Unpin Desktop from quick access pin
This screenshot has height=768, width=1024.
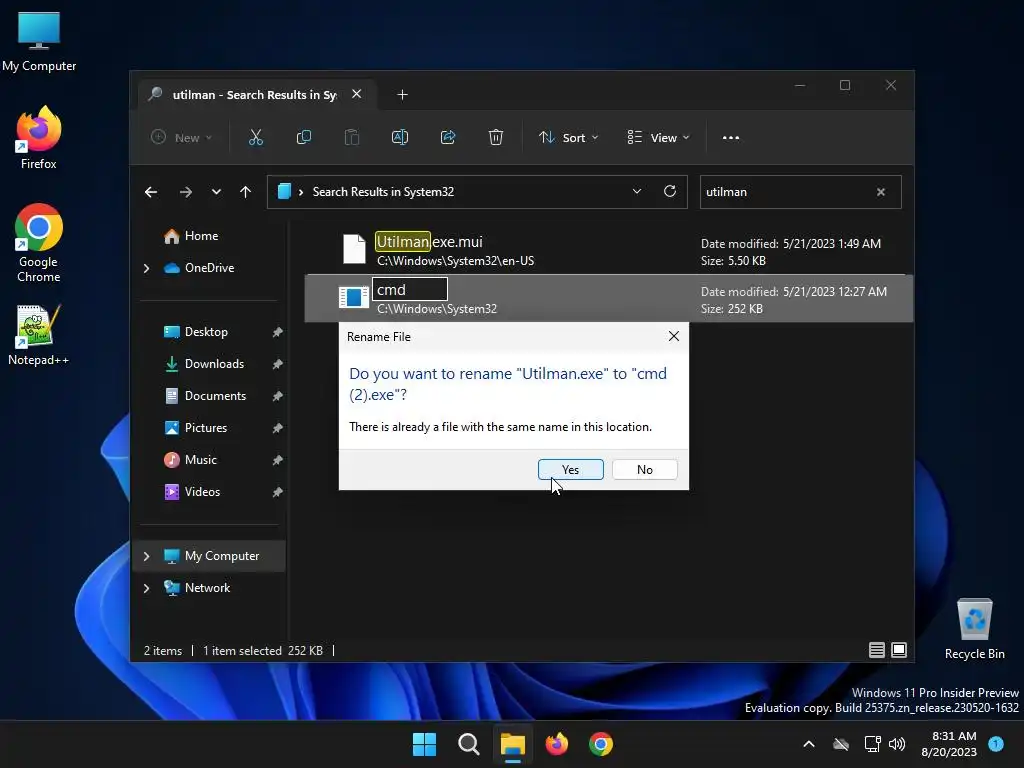coord(278,332)
